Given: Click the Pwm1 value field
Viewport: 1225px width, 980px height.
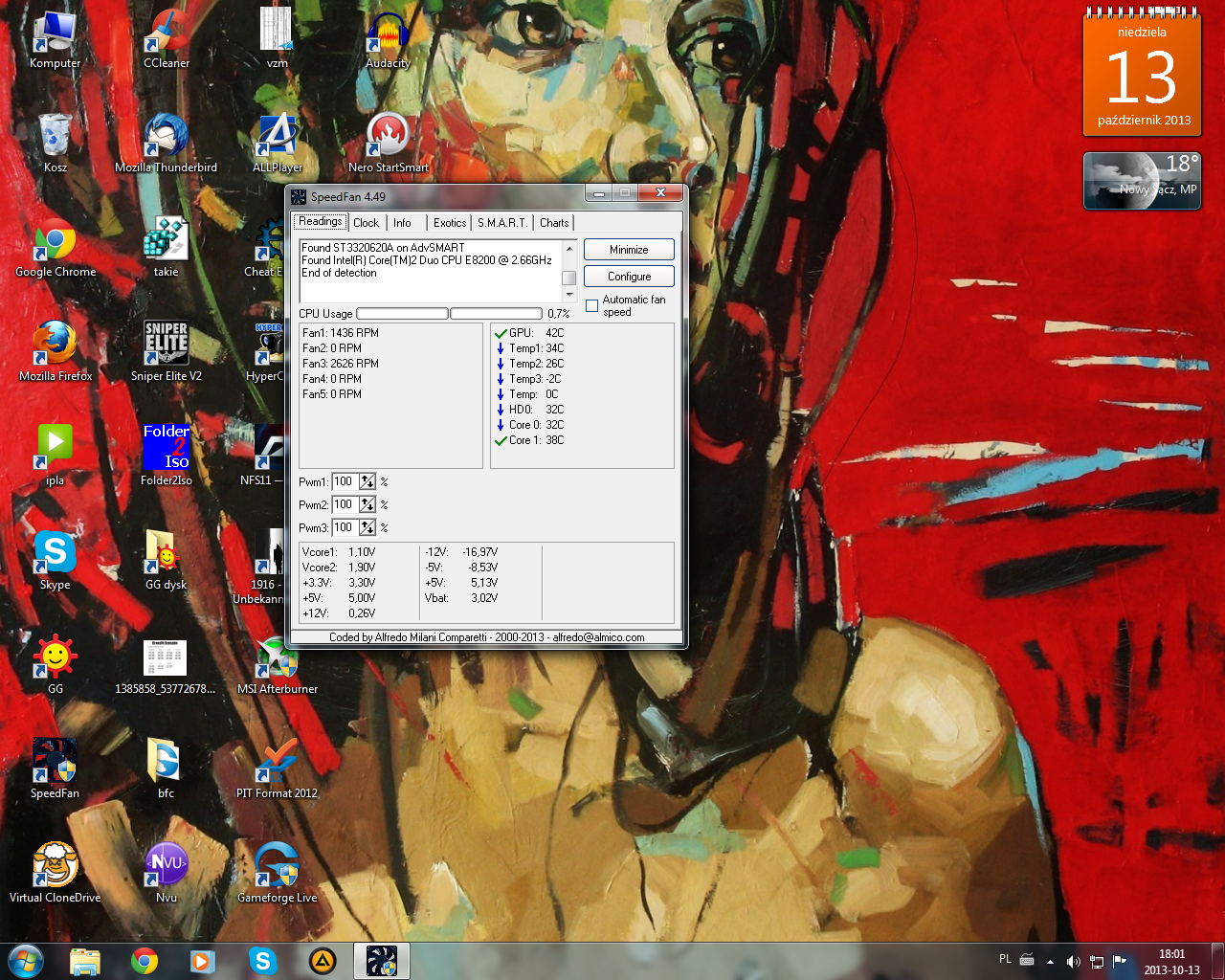Looking at the screenshot, I should coord(345,482).
